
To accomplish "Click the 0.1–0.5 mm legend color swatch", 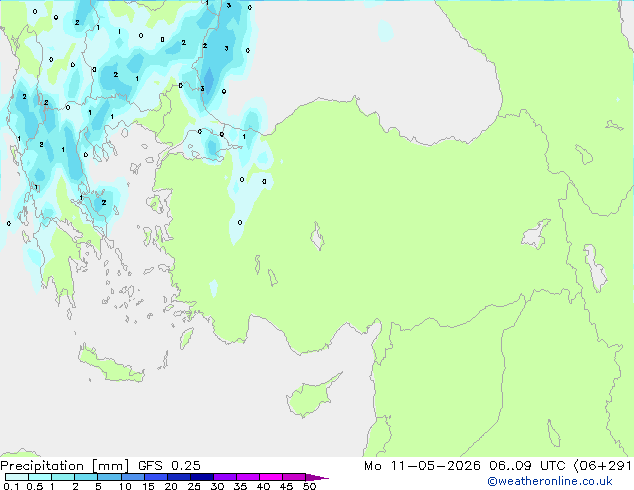I will click(x=17, y=477).
